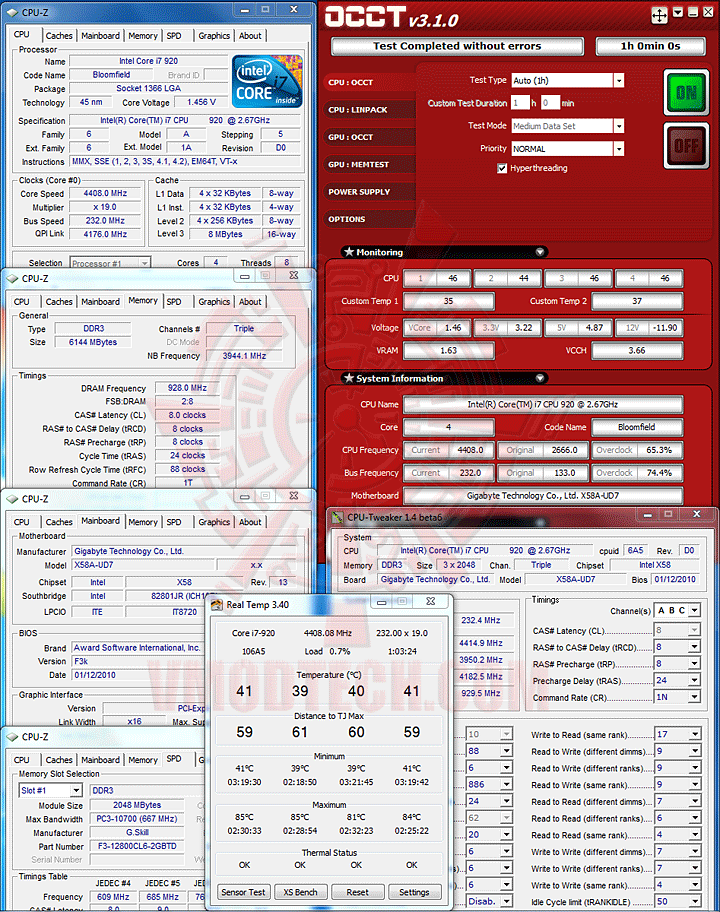
Task: Minimize the OCCT window with underscore icon
Action: [693, 12]
